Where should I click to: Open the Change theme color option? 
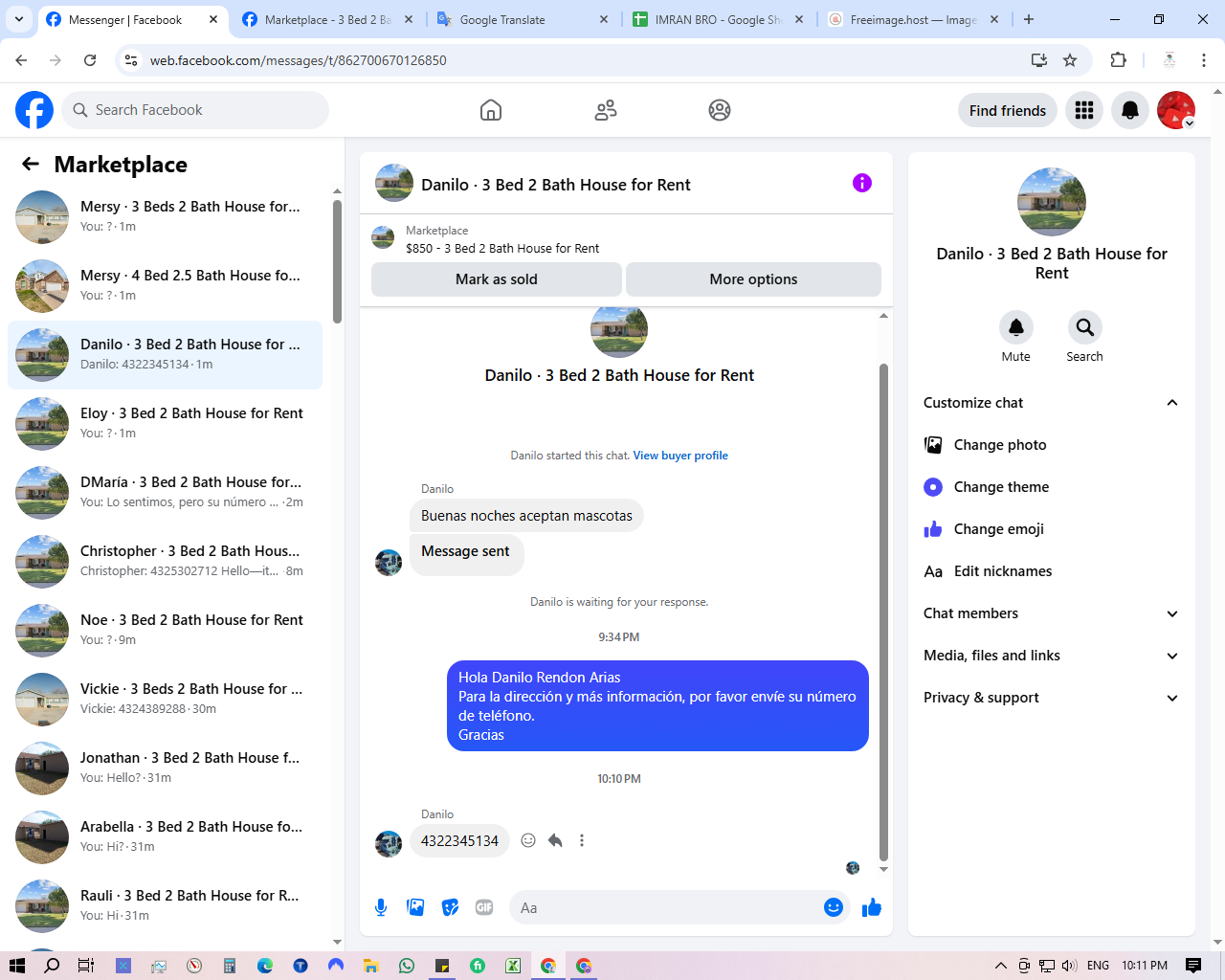click(x=1052, y=487)
